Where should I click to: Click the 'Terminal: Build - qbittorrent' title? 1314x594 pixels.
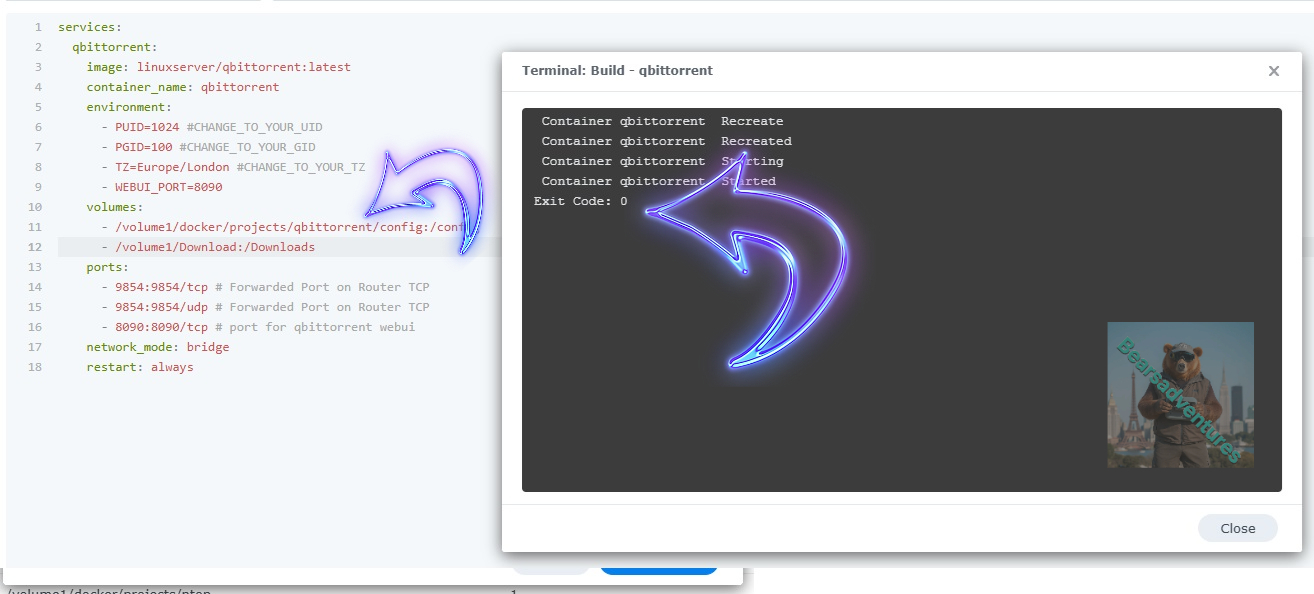[617, 71]
